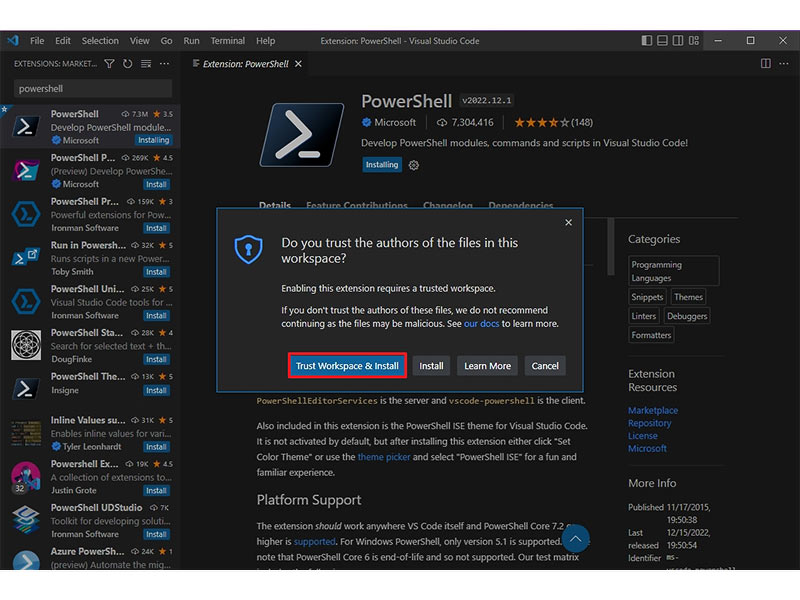Install Inline Values support by Tyler Leonhardt
800x600 pixels.
[156, 447]
